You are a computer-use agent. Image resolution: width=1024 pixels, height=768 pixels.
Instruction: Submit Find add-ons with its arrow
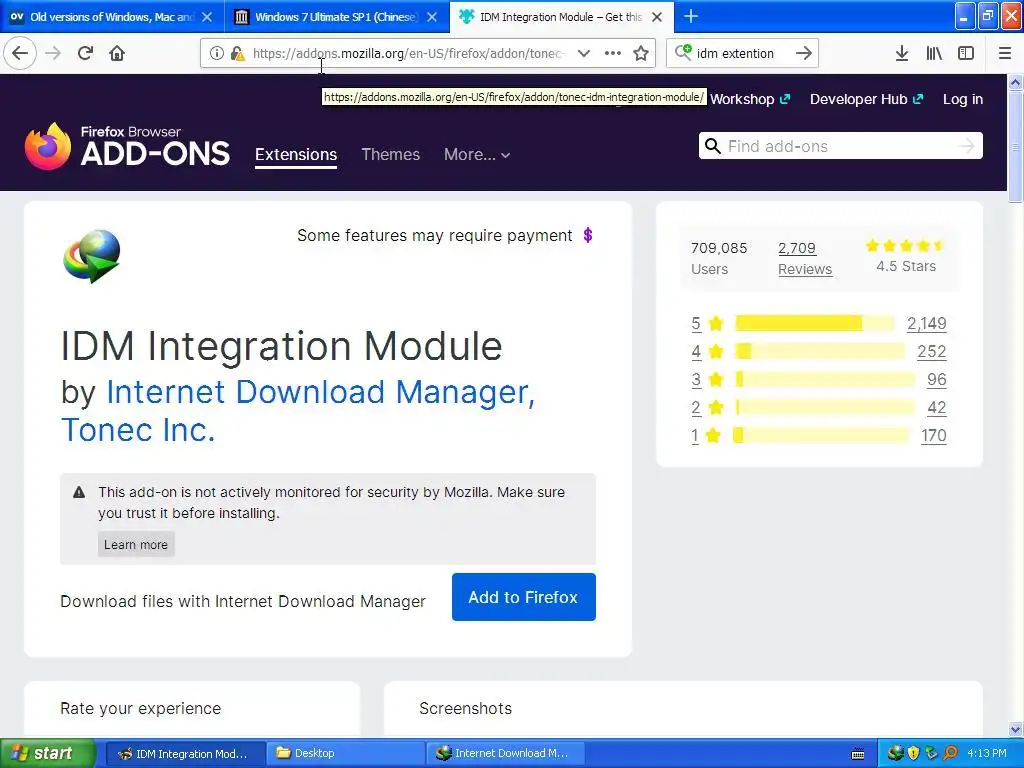(x=967, y=146)
